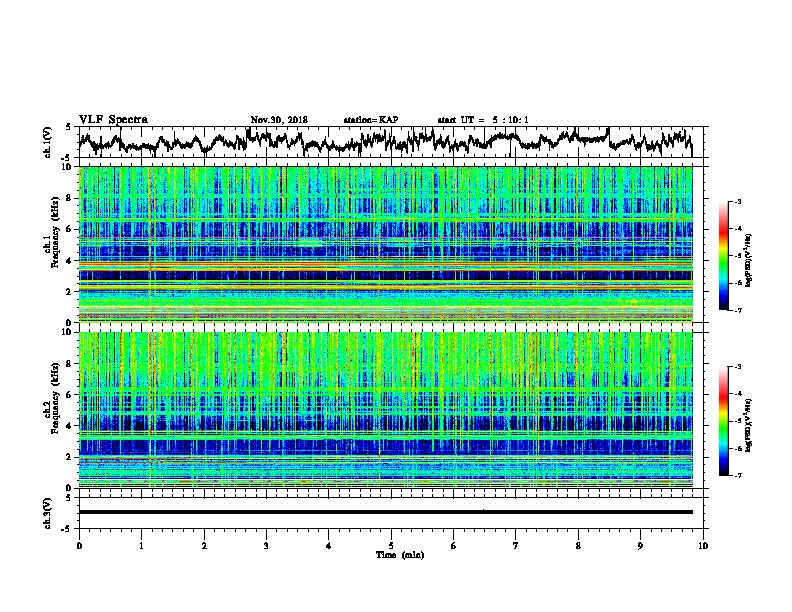Click the ch.2 color bar log(PSD) unit label
This screenshot has height=612, width=792.
click(749, 426)
